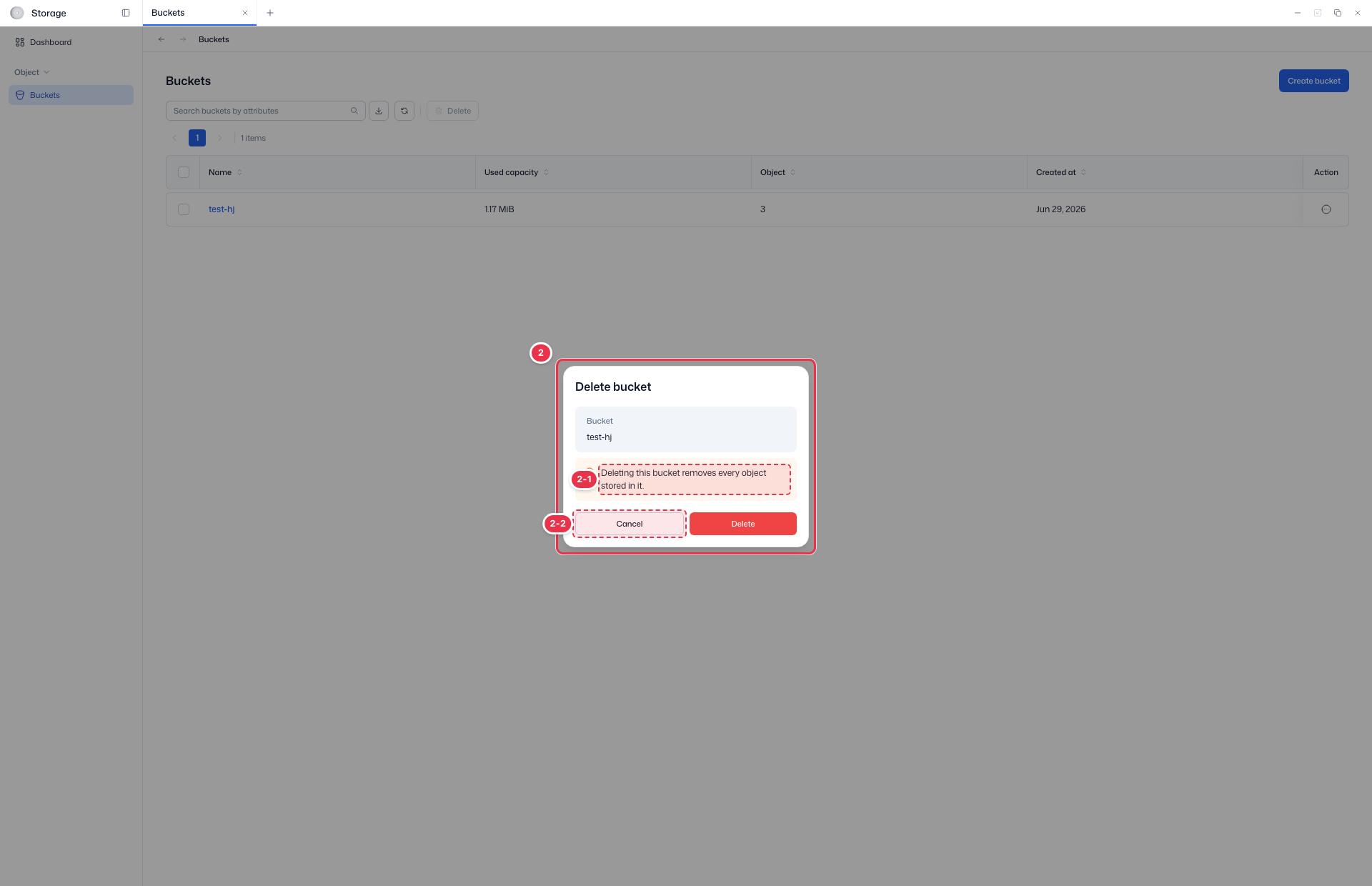Click the Jun 29, 2026 date cell
Image resolution: width=1372 pixels, height=886 pixels.
1060,209
